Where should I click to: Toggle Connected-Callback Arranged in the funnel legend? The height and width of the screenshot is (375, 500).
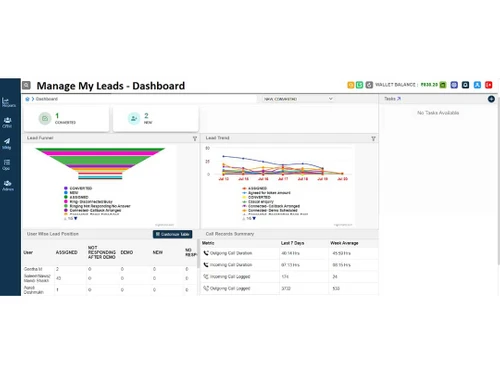pos(93,210)
